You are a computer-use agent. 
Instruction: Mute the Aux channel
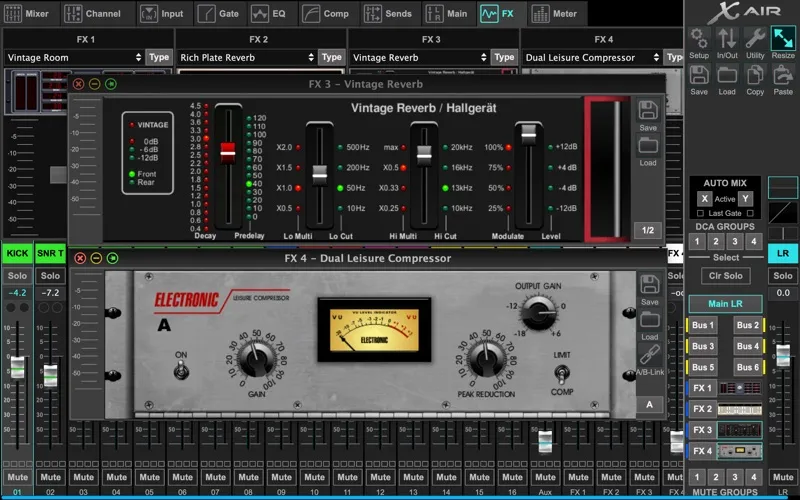545,478
